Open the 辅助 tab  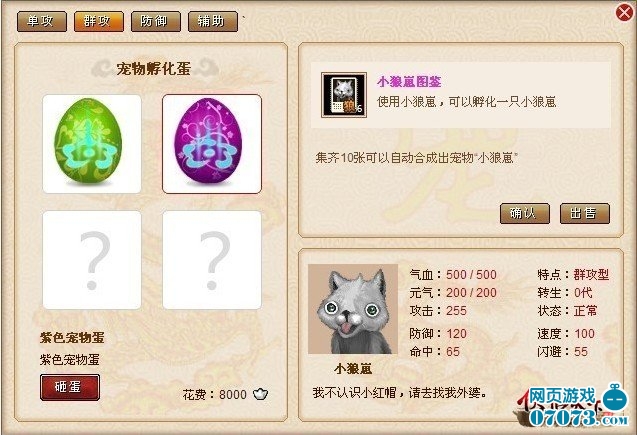coord(213,21)
